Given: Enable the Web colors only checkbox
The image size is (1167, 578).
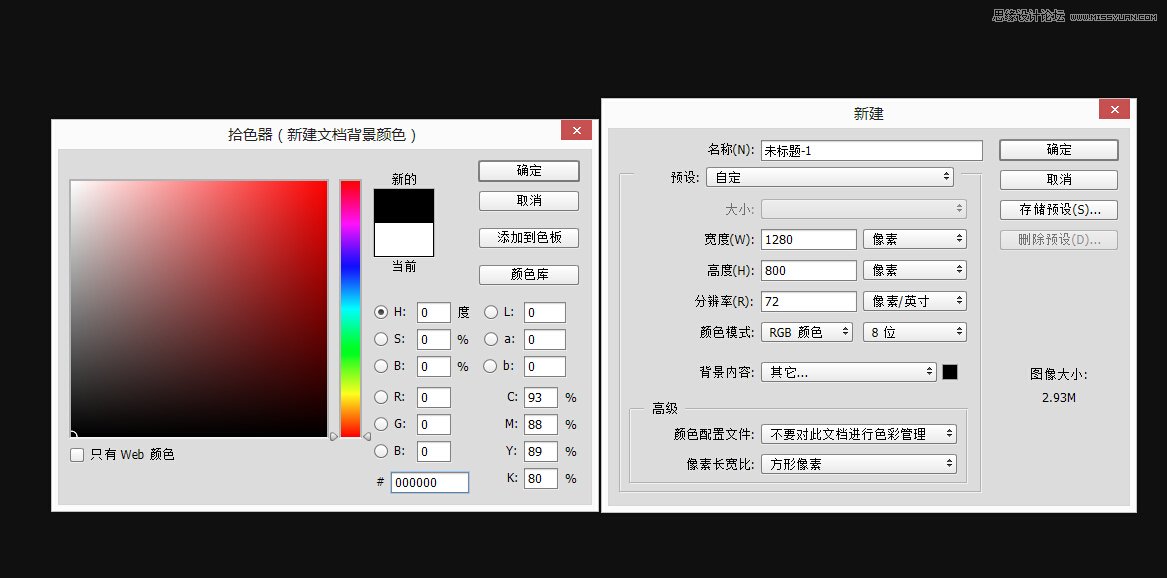Looking at the screenshot, I should coord(77,455).
